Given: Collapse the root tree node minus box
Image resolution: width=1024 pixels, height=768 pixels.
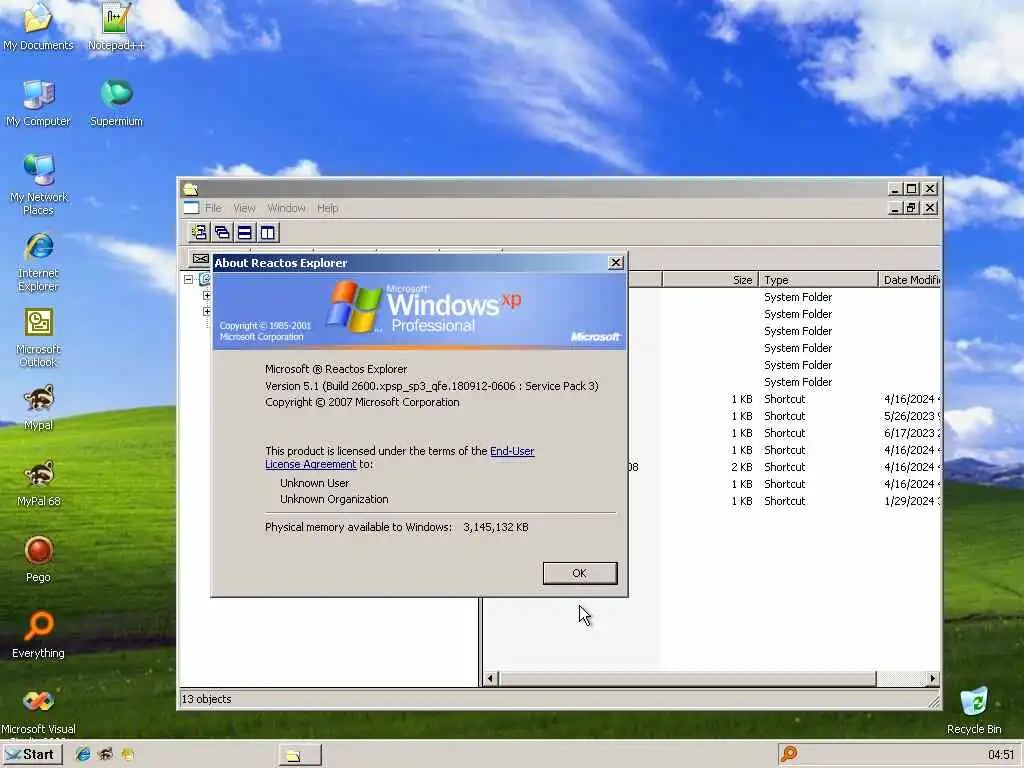Looking at the screenshot, I should click(189, 280).
